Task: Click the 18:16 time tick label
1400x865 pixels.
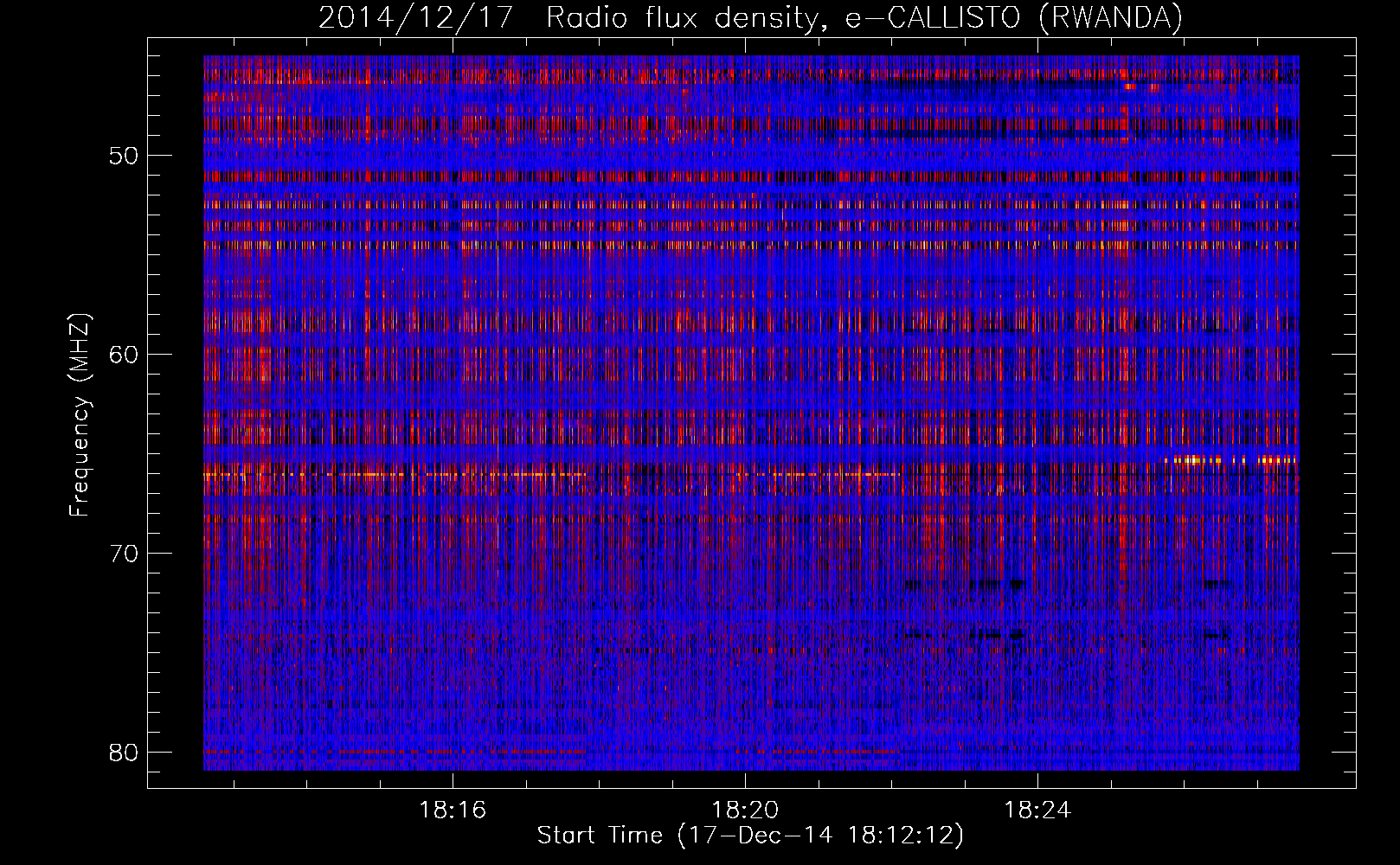Action: (x=453, y=811)
